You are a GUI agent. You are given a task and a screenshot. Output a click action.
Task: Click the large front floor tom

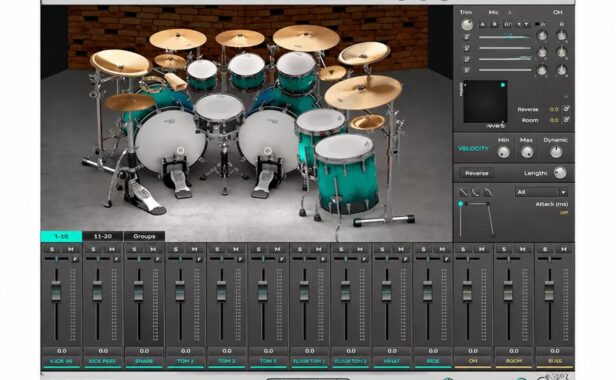coord(346,173)
